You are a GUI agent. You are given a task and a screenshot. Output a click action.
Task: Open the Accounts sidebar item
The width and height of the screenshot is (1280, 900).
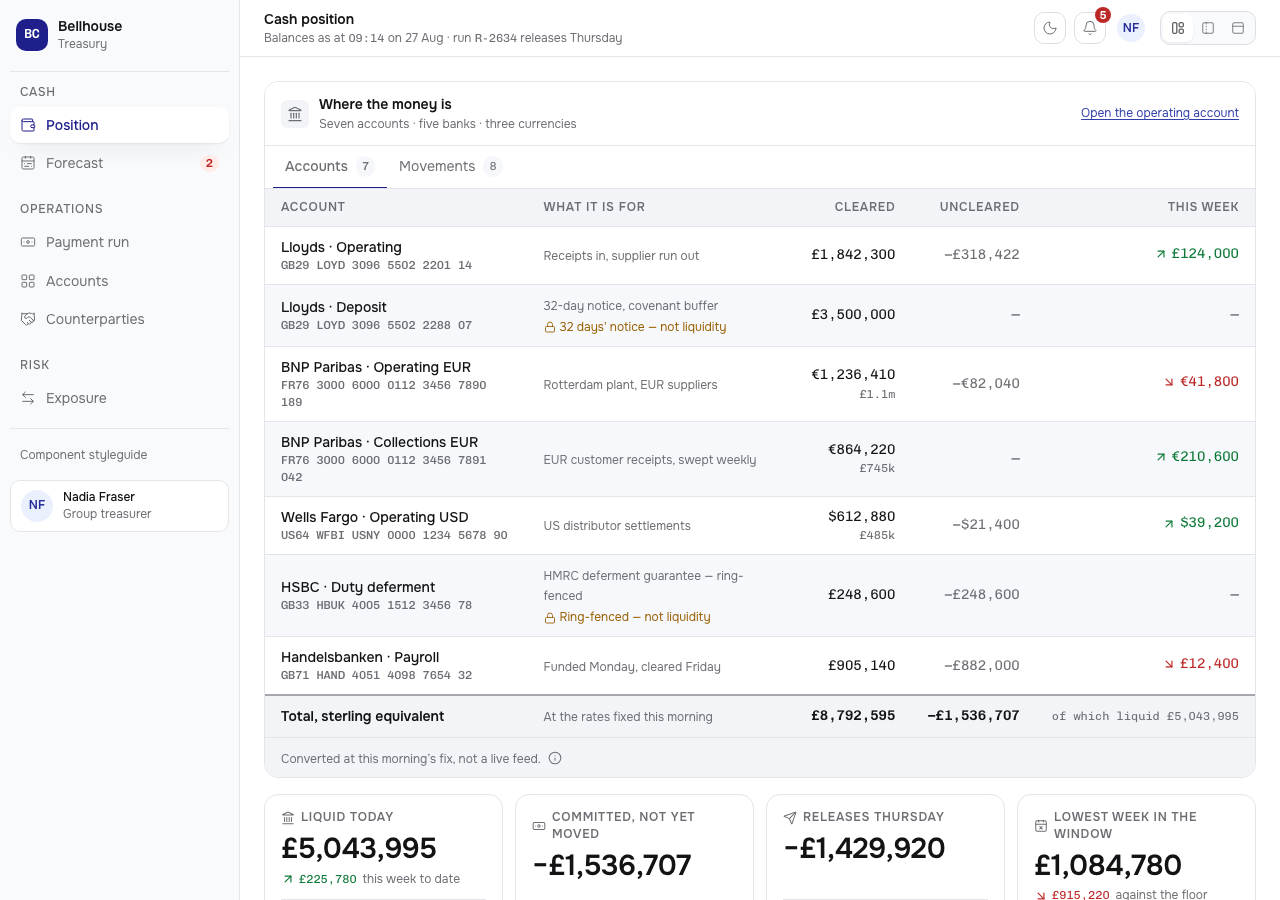click(119, 281)
